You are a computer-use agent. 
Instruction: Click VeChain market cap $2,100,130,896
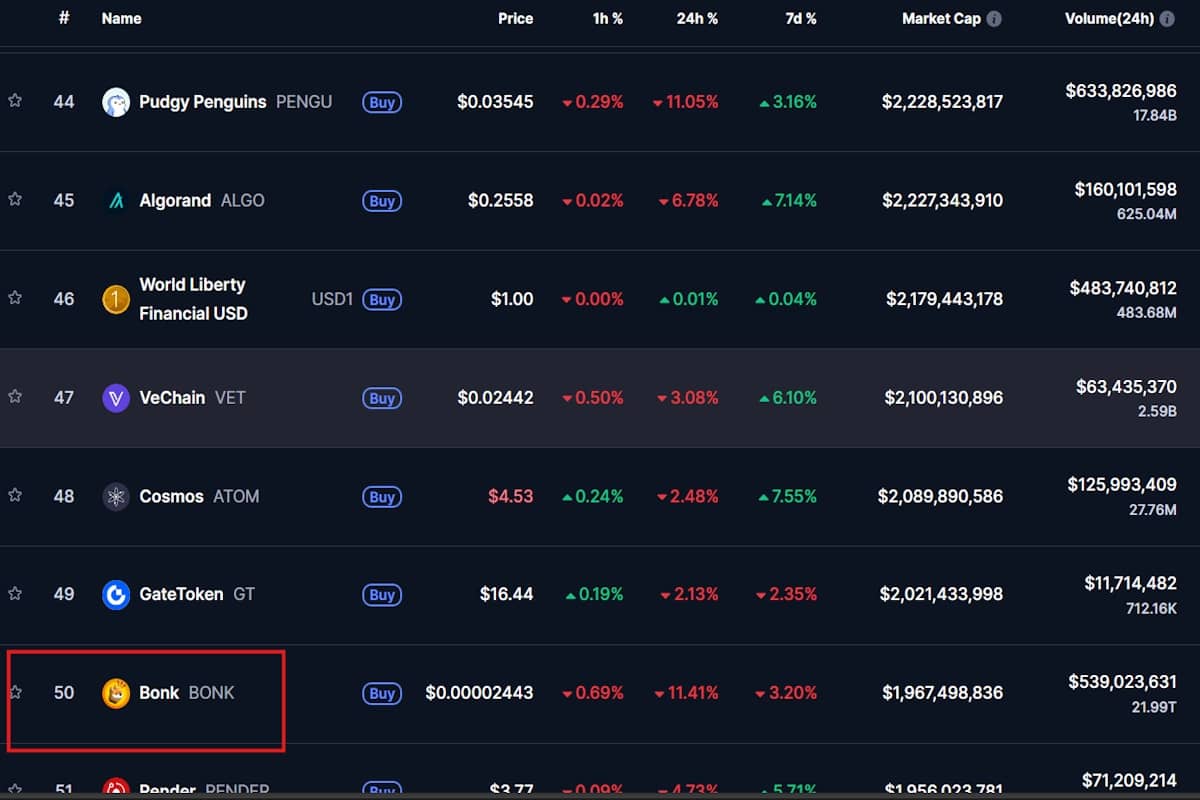tap(944, 398)
